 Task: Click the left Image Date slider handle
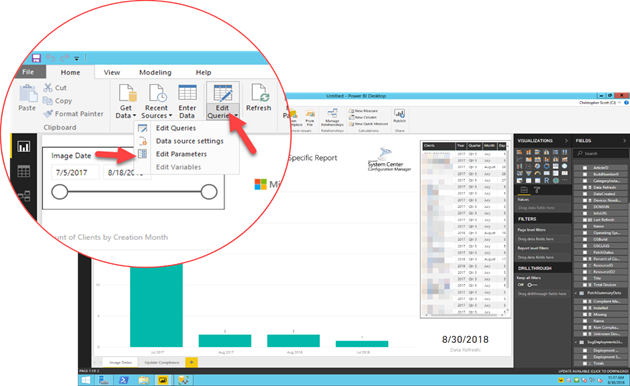coord(60,192)
